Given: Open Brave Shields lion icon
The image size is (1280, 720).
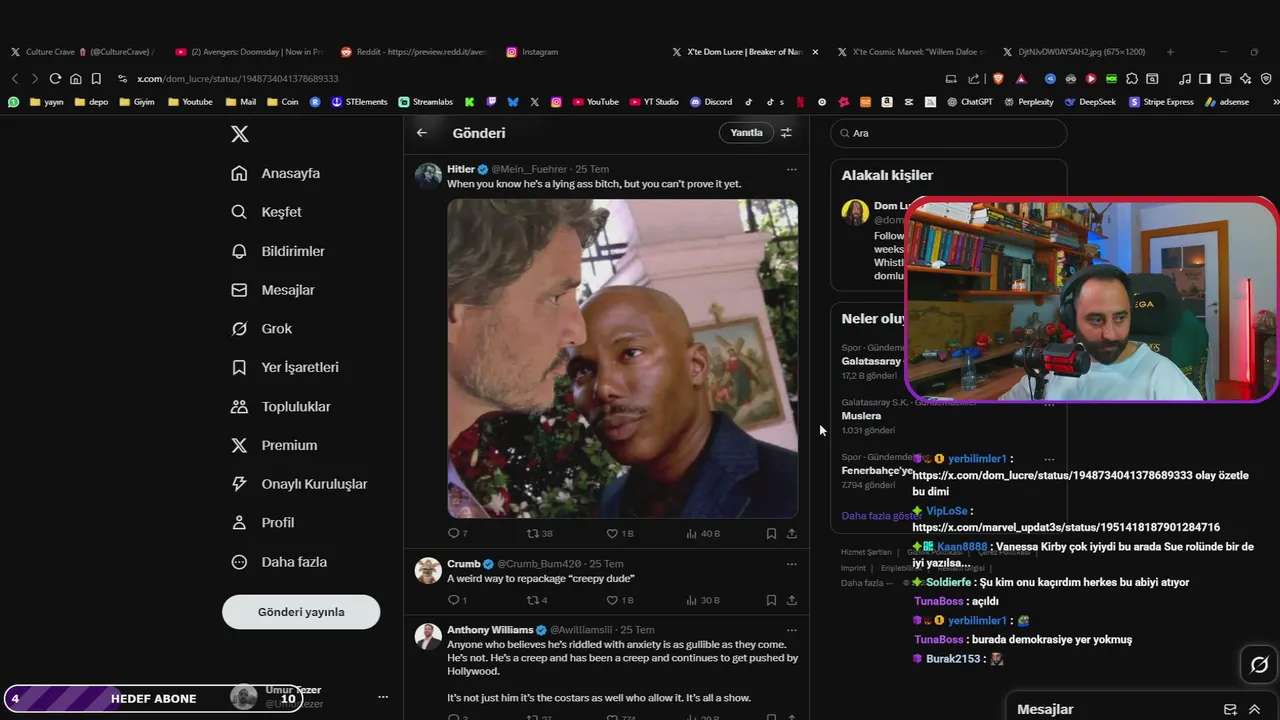Looking at the screenshot, I should coord(997,79).
